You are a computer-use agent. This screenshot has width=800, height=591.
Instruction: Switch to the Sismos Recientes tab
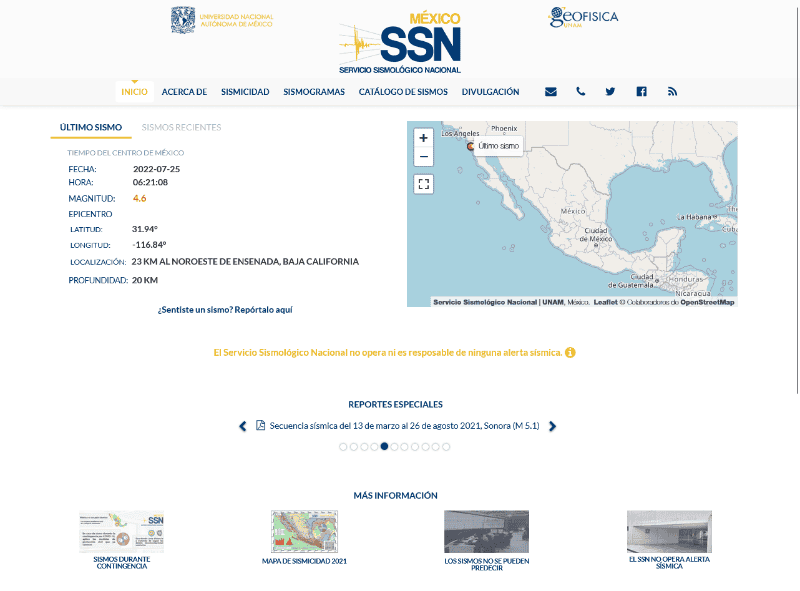pyautogui.click(x=181, y=128)
